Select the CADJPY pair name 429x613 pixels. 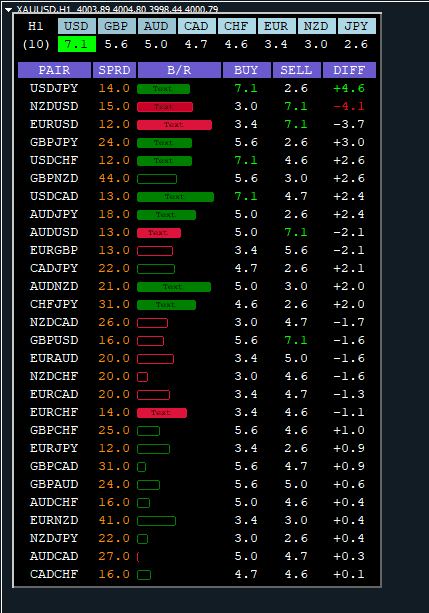54,268
